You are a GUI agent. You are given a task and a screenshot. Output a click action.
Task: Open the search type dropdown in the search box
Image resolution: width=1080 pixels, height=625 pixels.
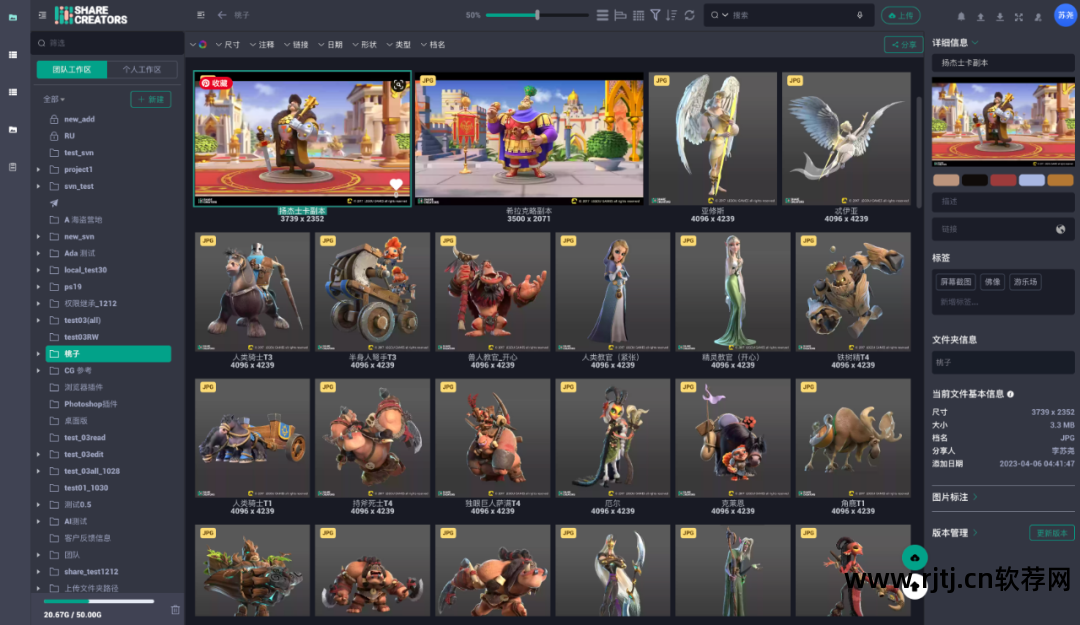[720, 15]
